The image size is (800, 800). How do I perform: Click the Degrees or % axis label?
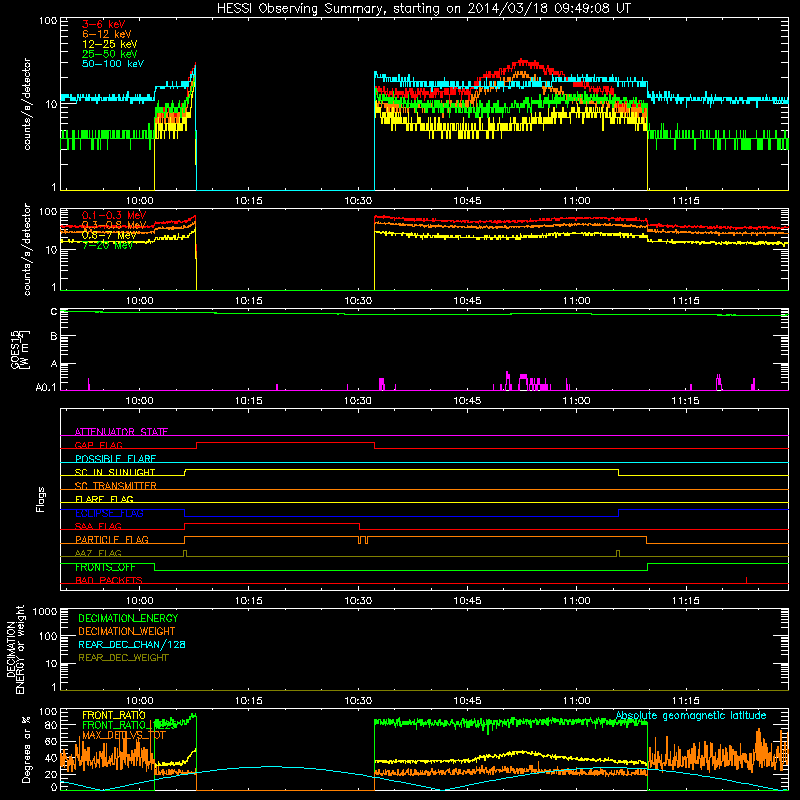pos(27,749)
